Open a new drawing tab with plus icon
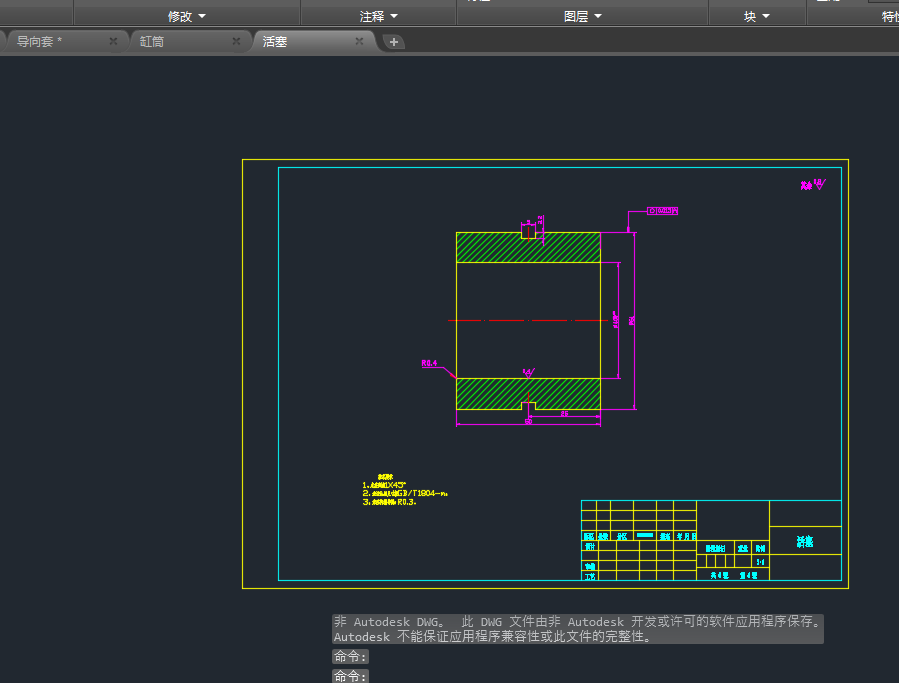 tap(394, 41)
